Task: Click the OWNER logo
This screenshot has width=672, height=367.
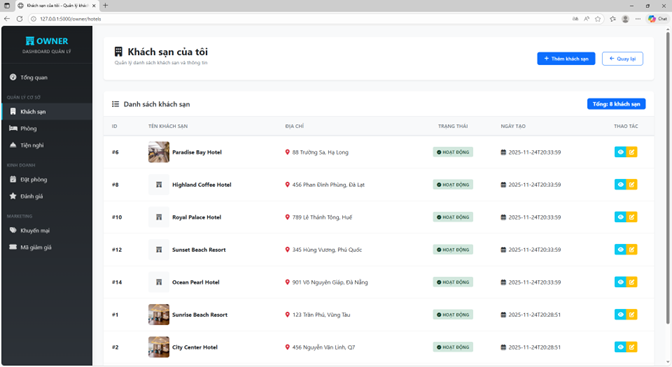Action: pyautogui.click(x=47, y=41)
